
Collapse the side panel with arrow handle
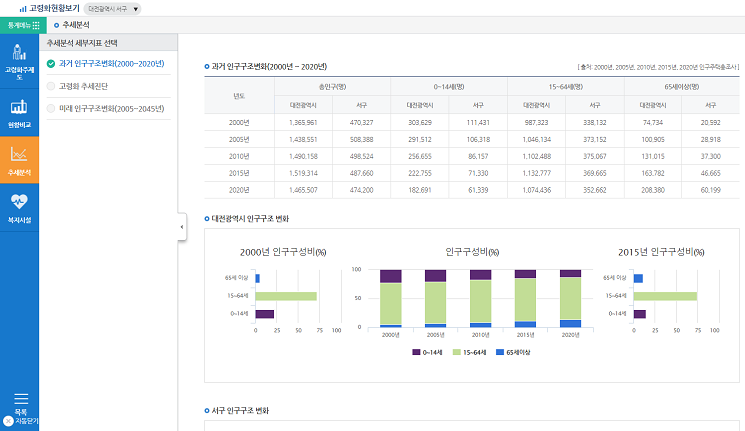click(182, 227)
